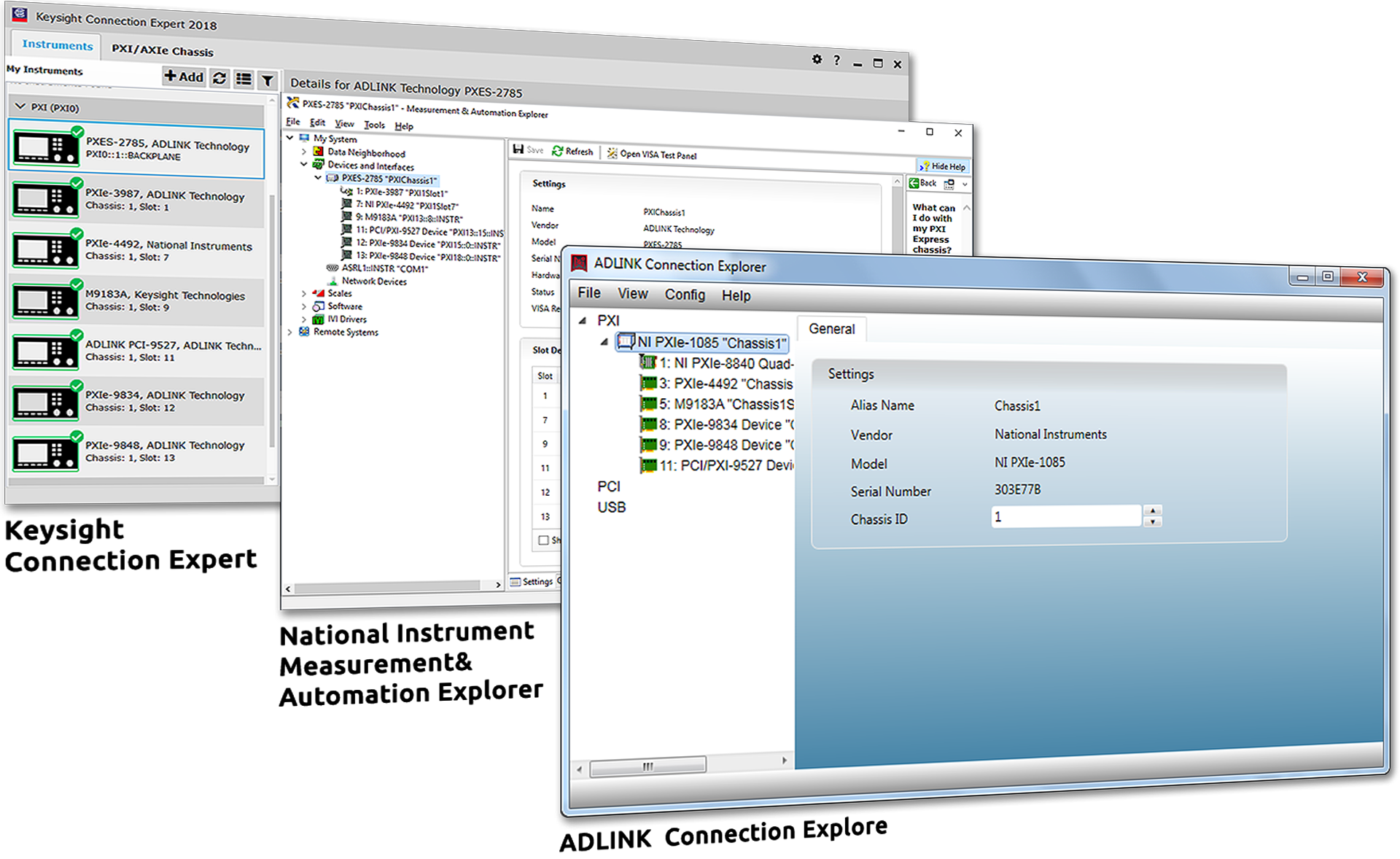Viewport: 1400px width, 859px height.
Task: Decrease Chassis ID with down arrow
Action: [1152, 521]
